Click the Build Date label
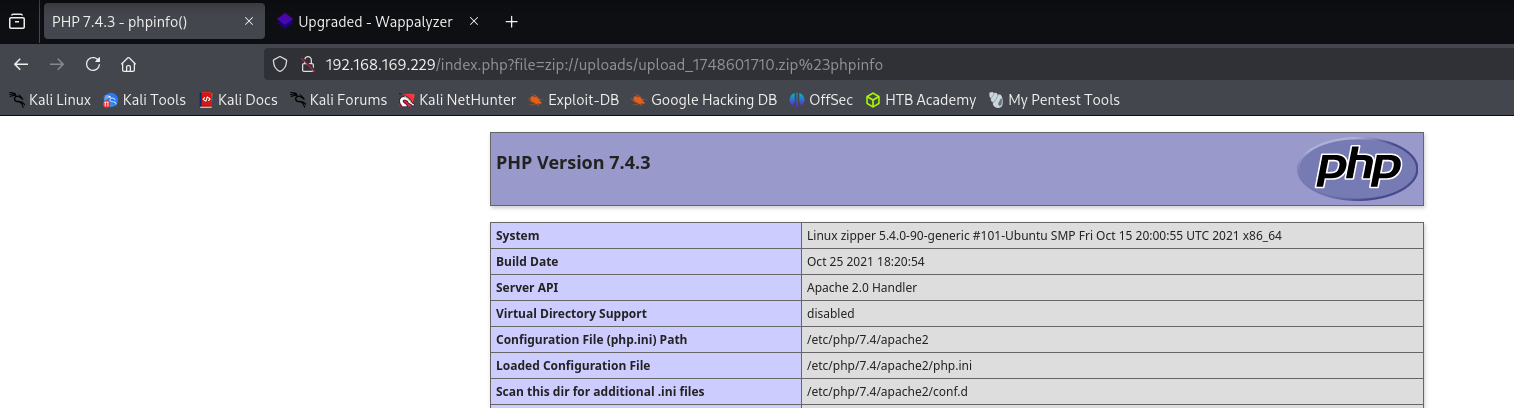This screenshot has width=1514, height=408. click(646, 262)
